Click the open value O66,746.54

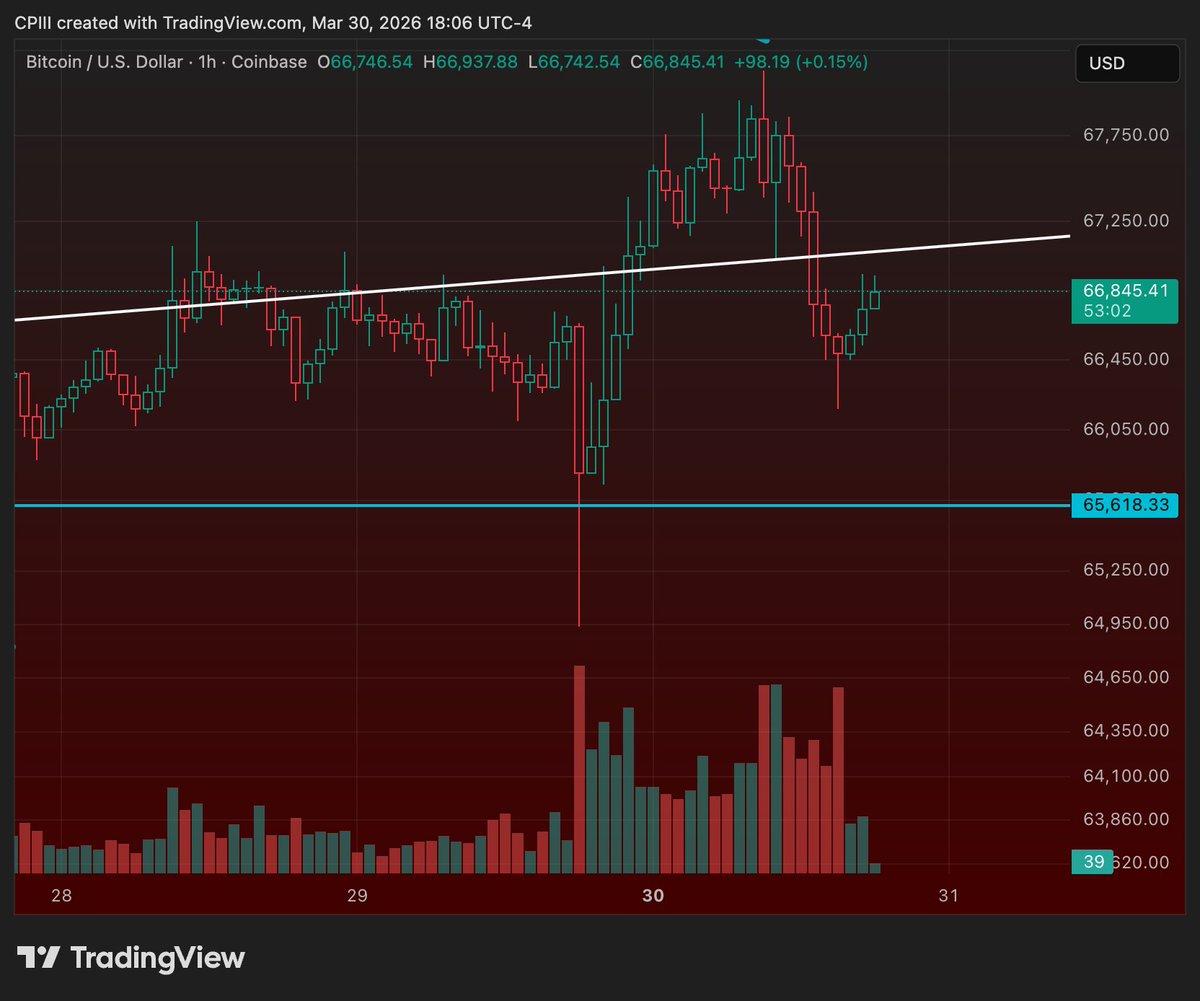tap(365, 62)
